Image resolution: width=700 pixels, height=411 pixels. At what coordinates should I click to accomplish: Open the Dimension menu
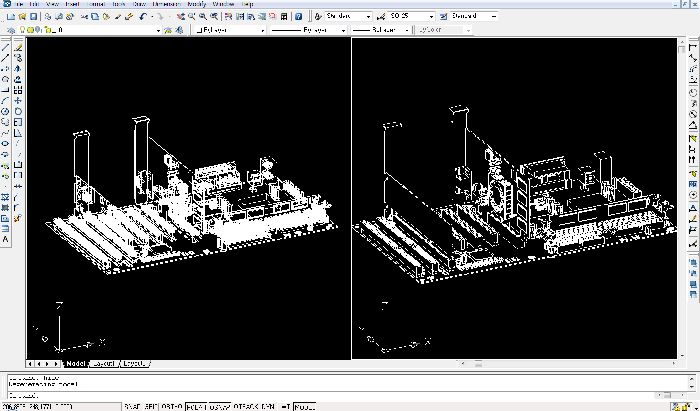coord(166,4)
